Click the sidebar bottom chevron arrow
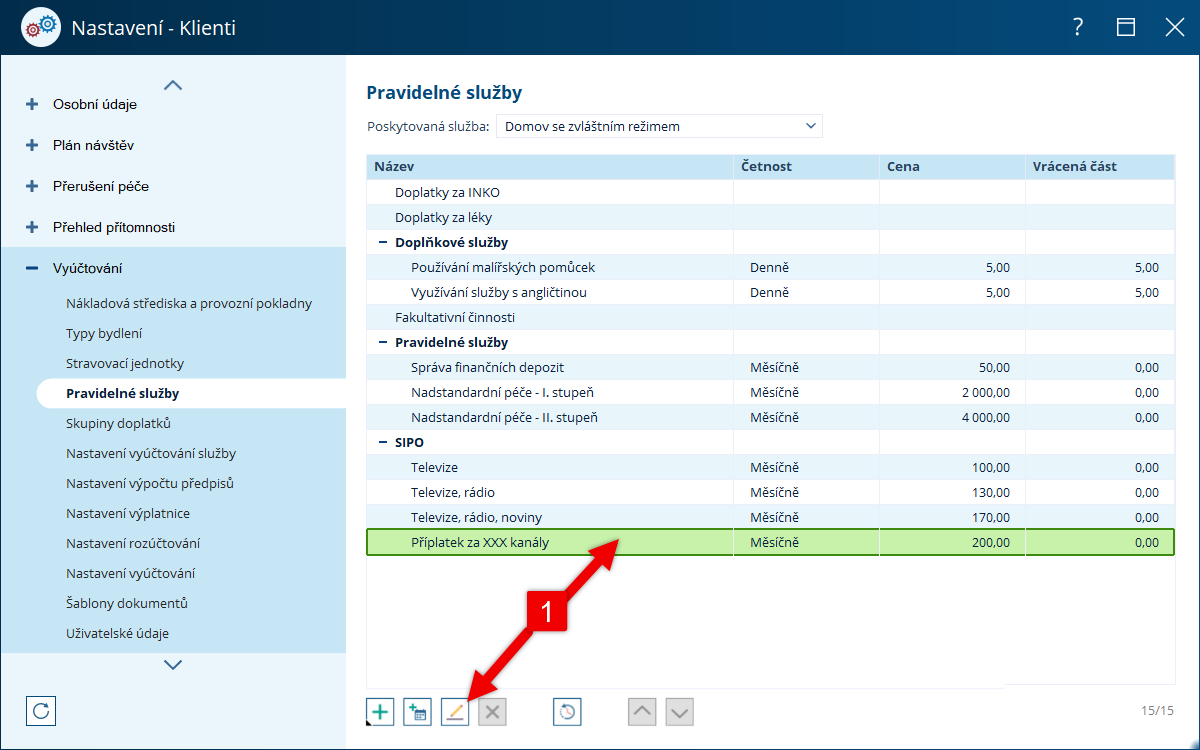1200x750 pixels. point(173,664)
